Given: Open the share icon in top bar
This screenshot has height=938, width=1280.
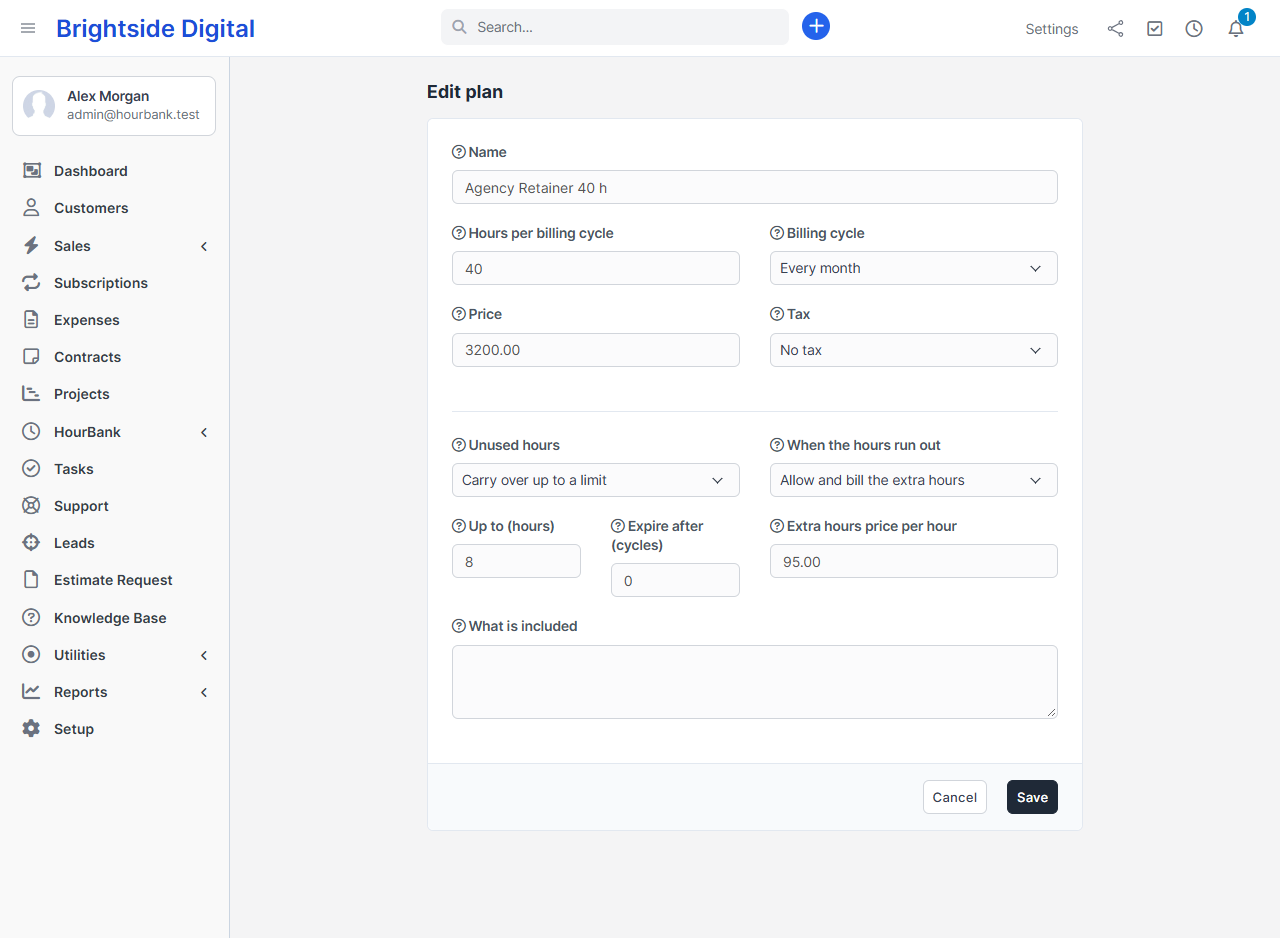Looking at the screenshot, I should click(x=1115, y=29).
